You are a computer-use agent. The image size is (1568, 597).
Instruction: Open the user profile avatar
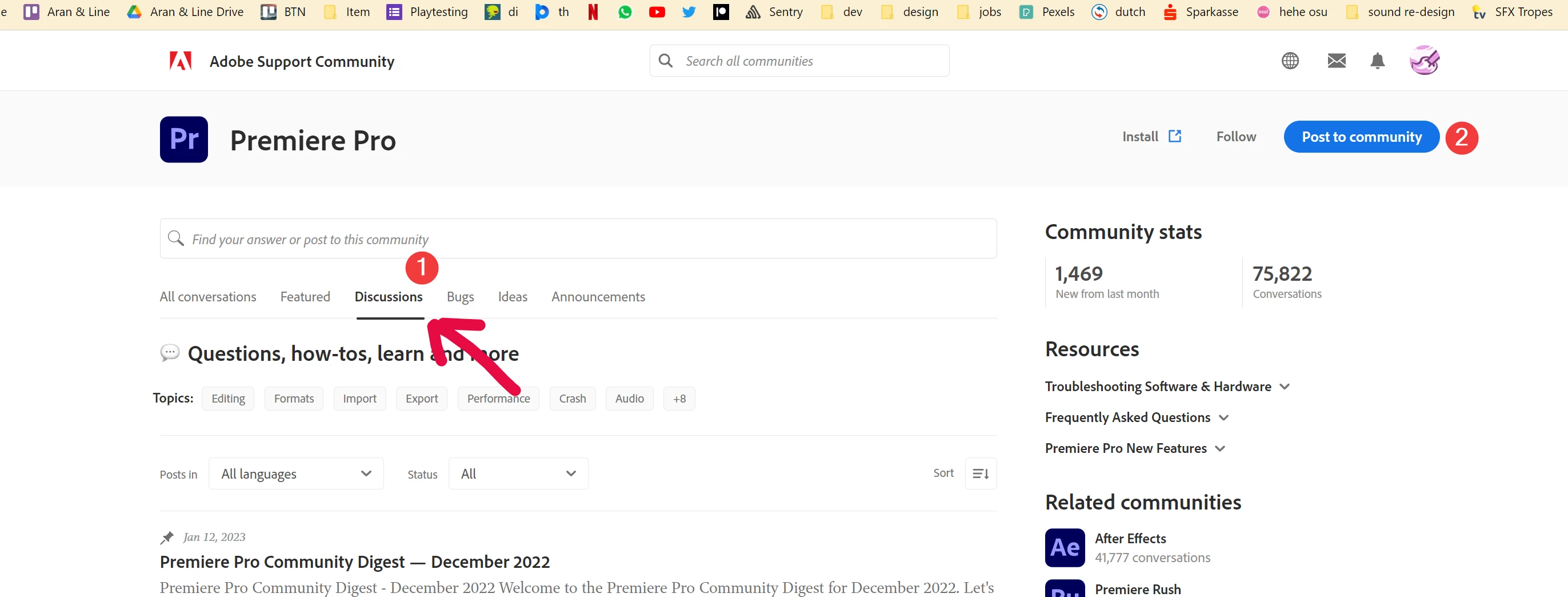pyautogui.click(x=1425, y=60)
